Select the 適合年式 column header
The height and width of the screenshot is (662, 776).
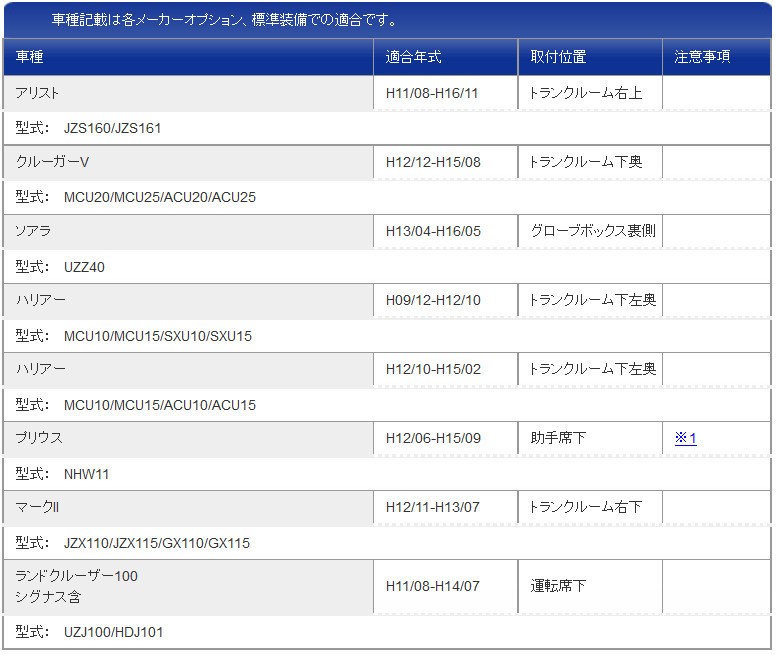[x=445, y=57]
